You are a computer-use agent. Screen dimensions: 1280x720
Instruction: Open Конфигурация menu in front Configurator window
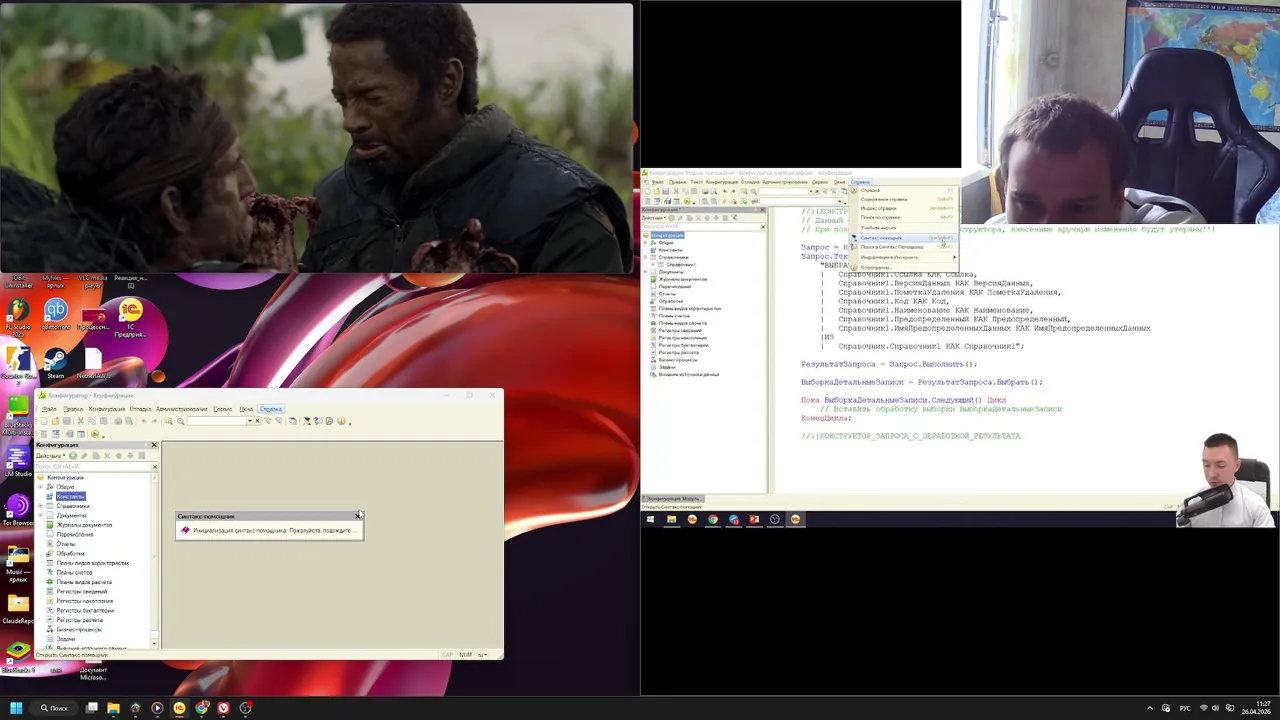[107, 409]
